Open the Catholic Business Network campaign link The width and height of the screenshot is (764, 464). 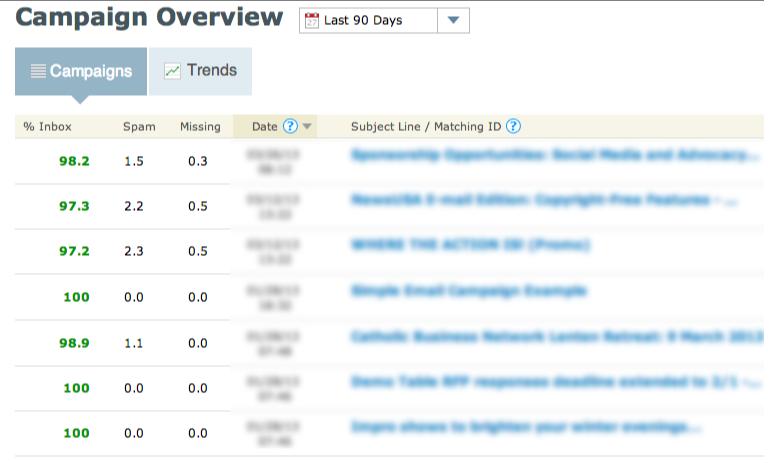tap(557, 336)
